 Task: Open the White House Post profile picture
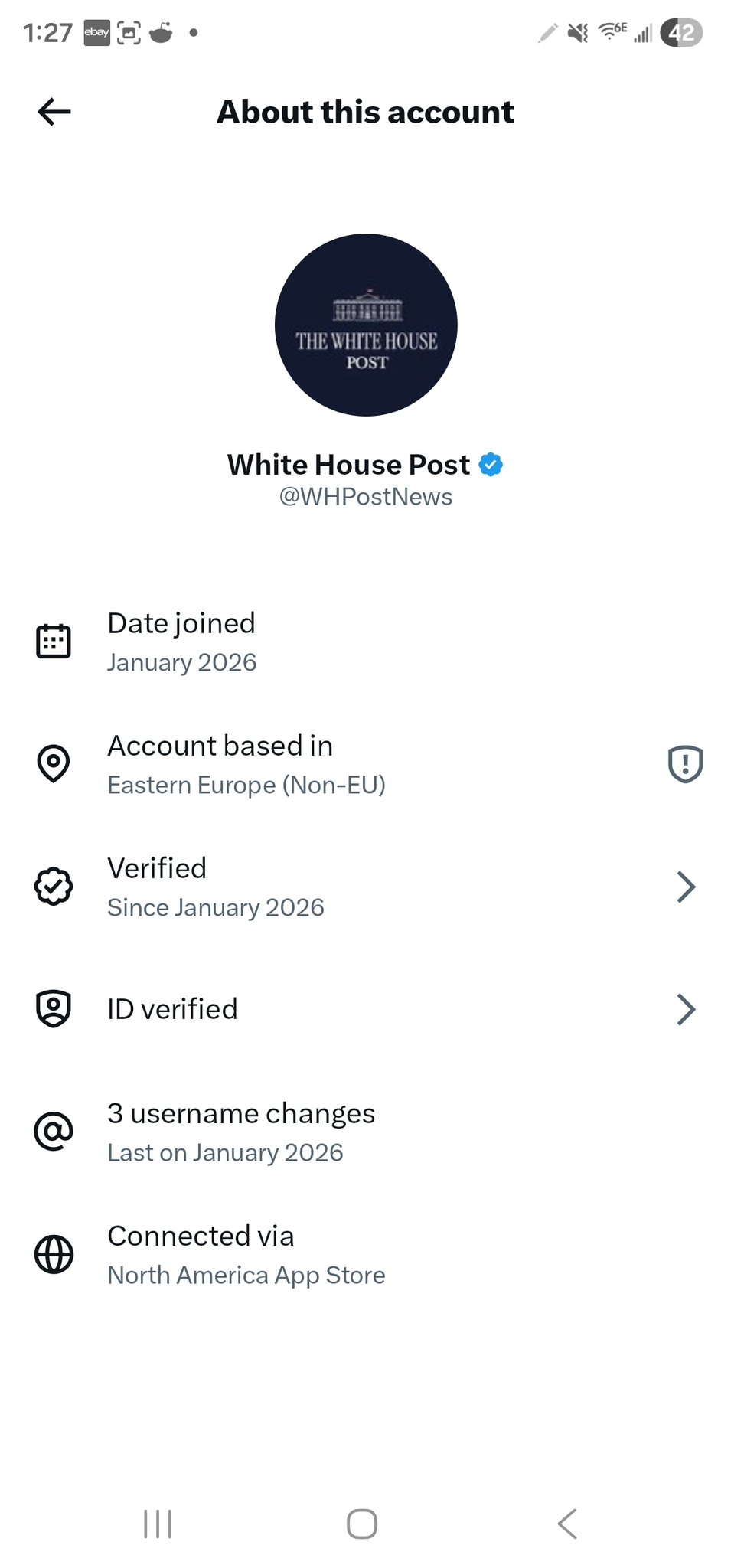366,325
